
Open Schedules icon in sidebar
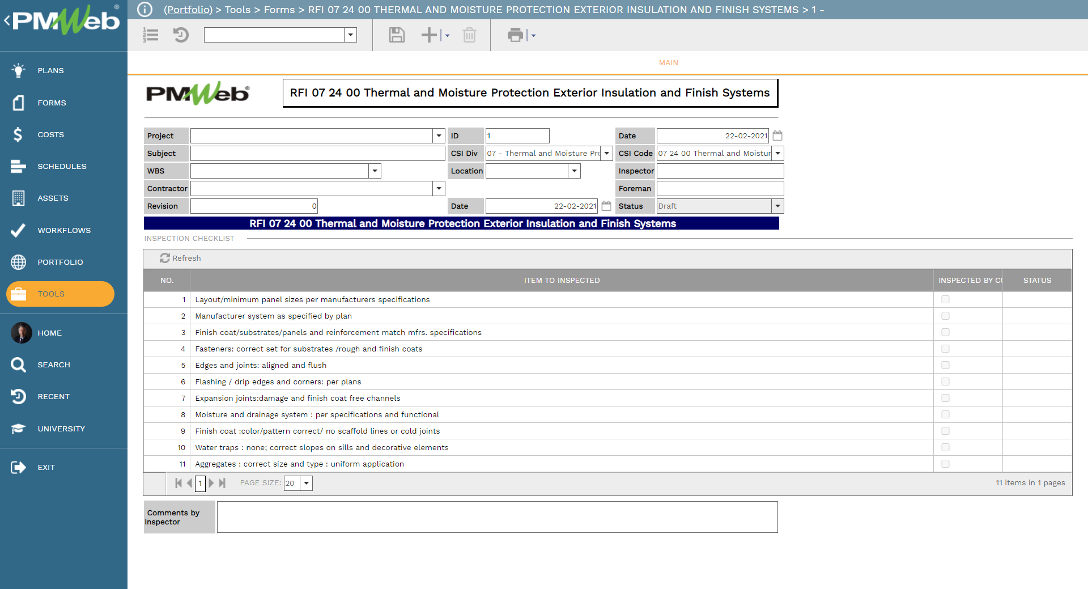point(19,166)
